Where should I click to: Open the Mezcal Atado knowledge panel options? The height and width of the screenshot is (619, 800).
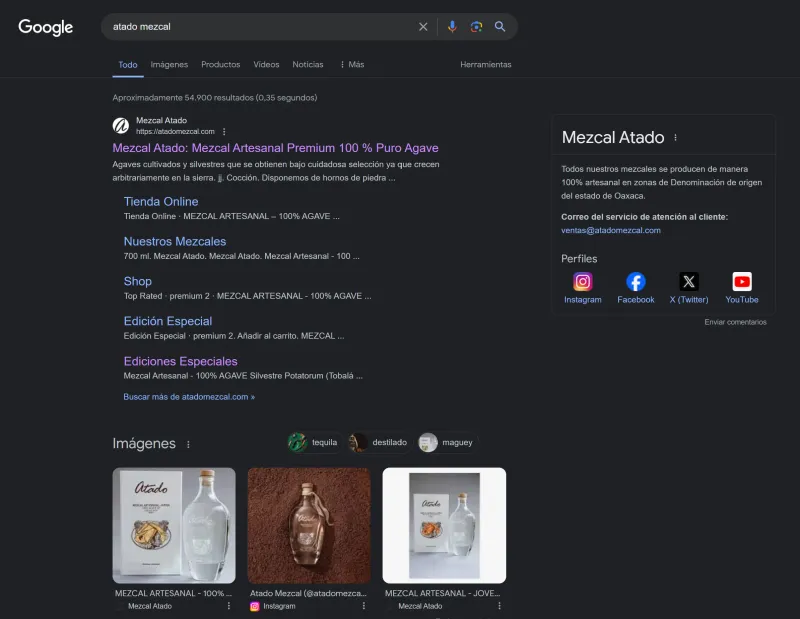coord(676,138)
